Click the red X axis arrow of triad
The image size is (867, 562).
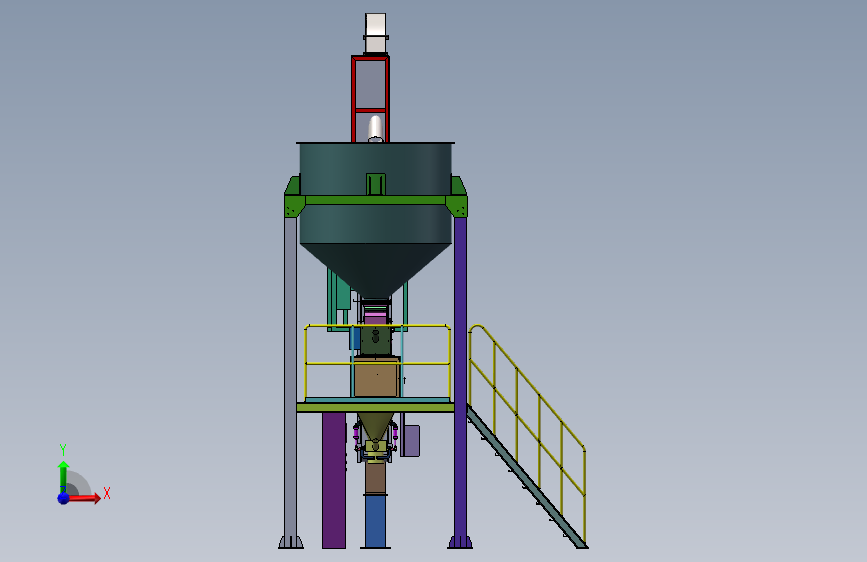(x=85, y=498)
